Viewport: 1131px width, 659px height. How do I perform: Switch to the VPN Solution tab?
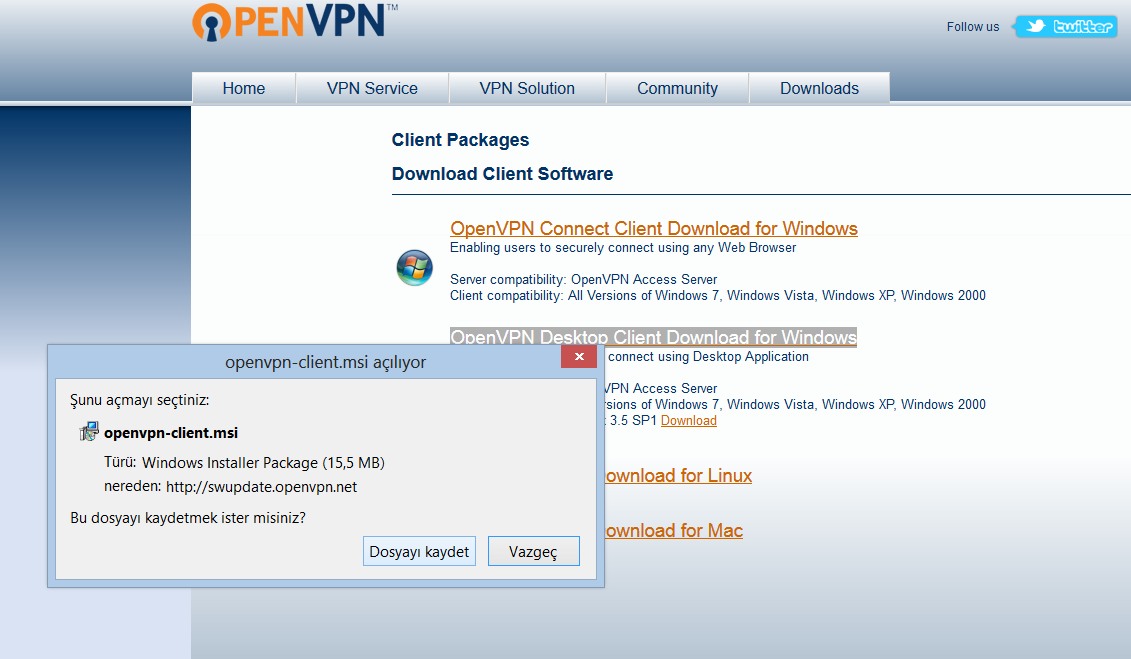[x=527, y=88]
